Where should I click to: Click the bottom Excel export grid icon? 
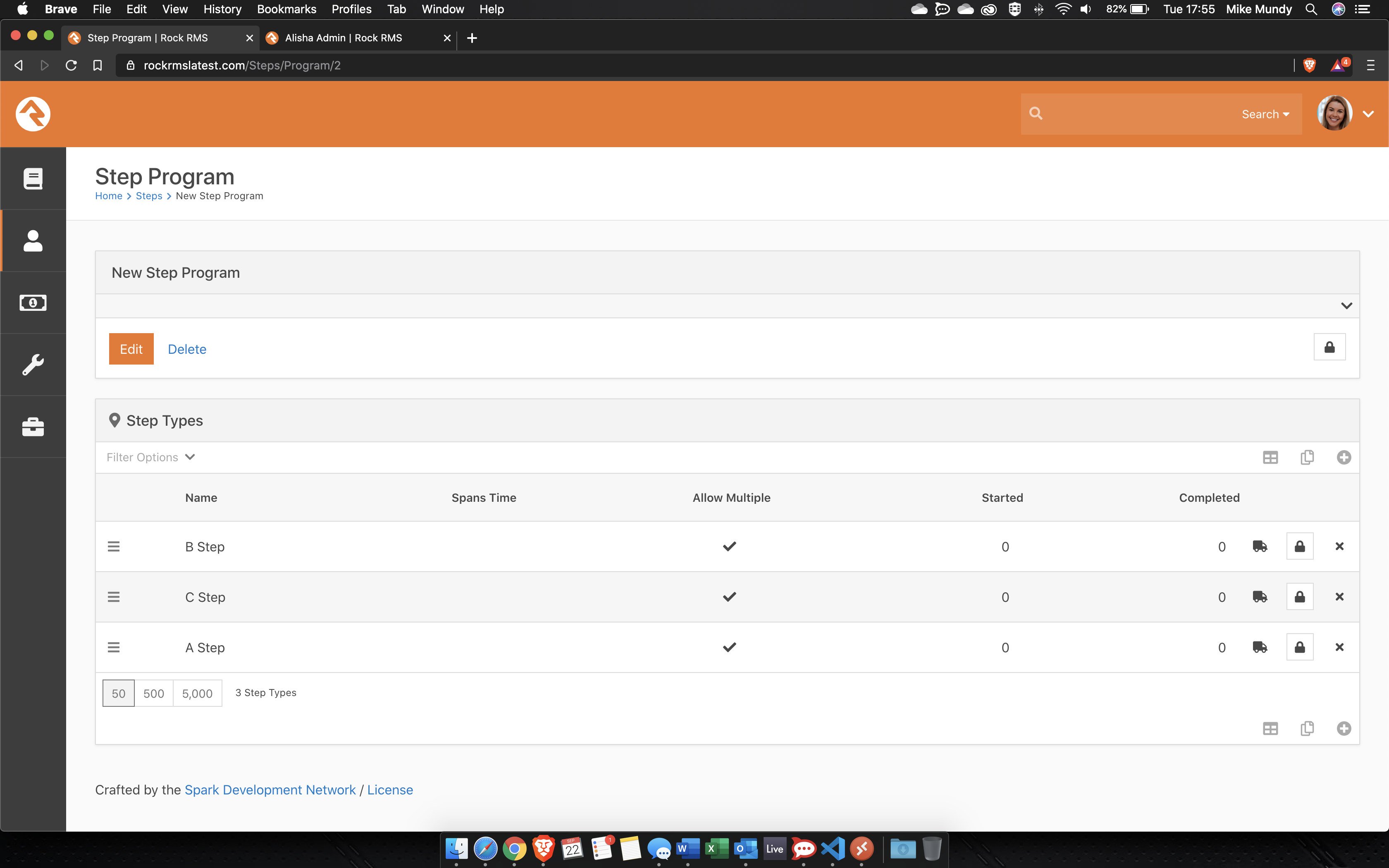[x=1270, y=728]
